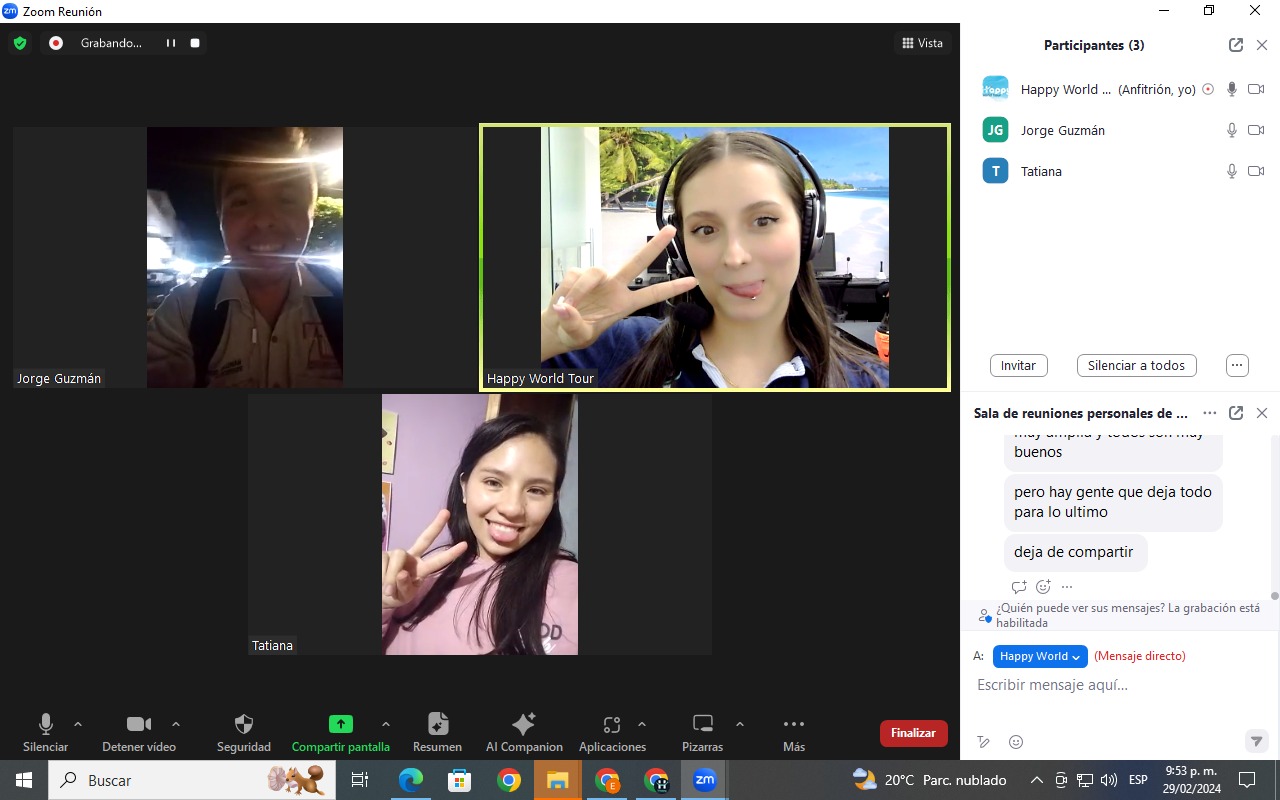Click the Windows Buscar search box

190,780
